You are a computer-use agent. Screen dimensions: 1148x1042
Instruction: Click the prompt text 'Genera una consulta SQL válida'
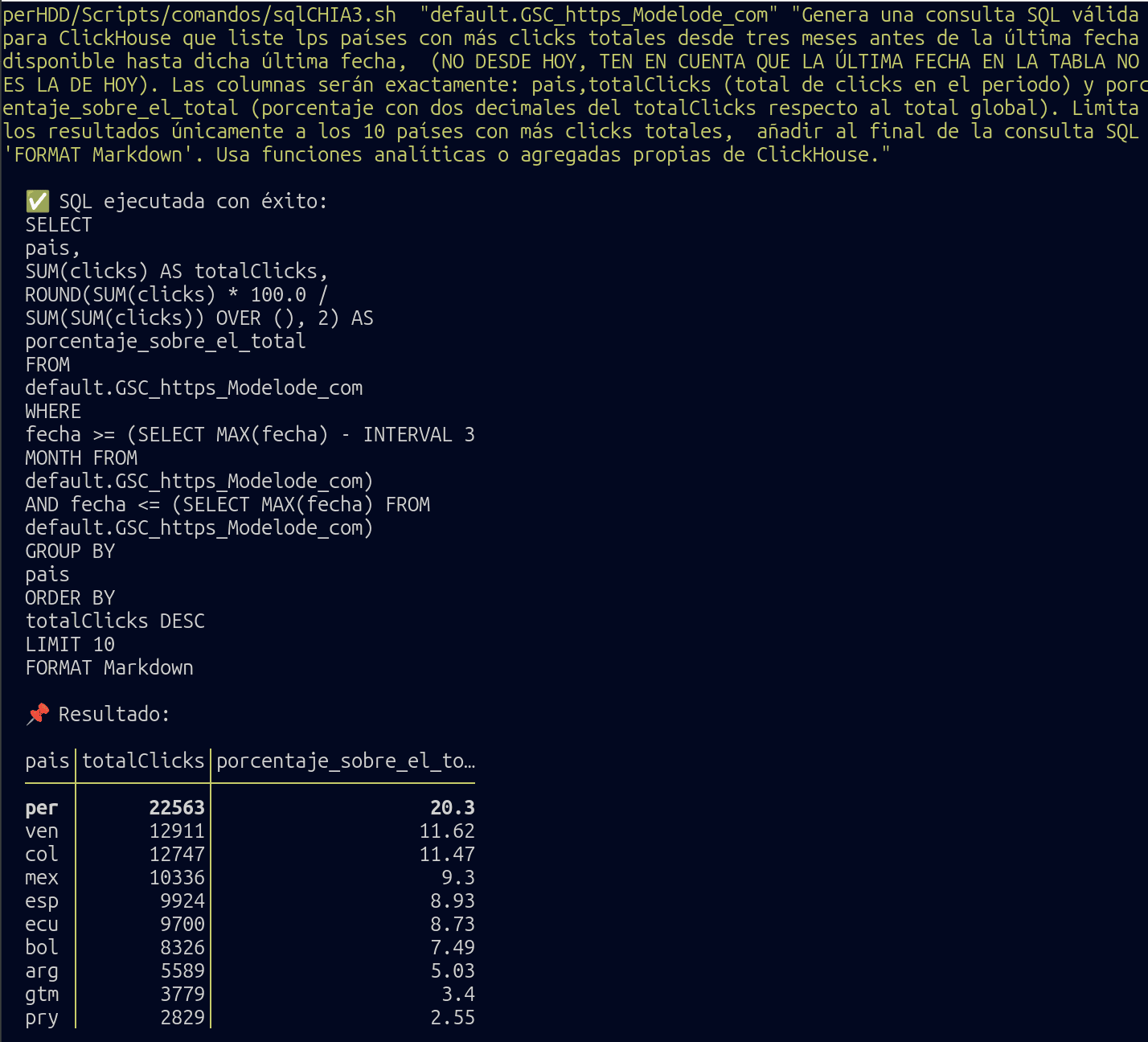click(970, 15)
